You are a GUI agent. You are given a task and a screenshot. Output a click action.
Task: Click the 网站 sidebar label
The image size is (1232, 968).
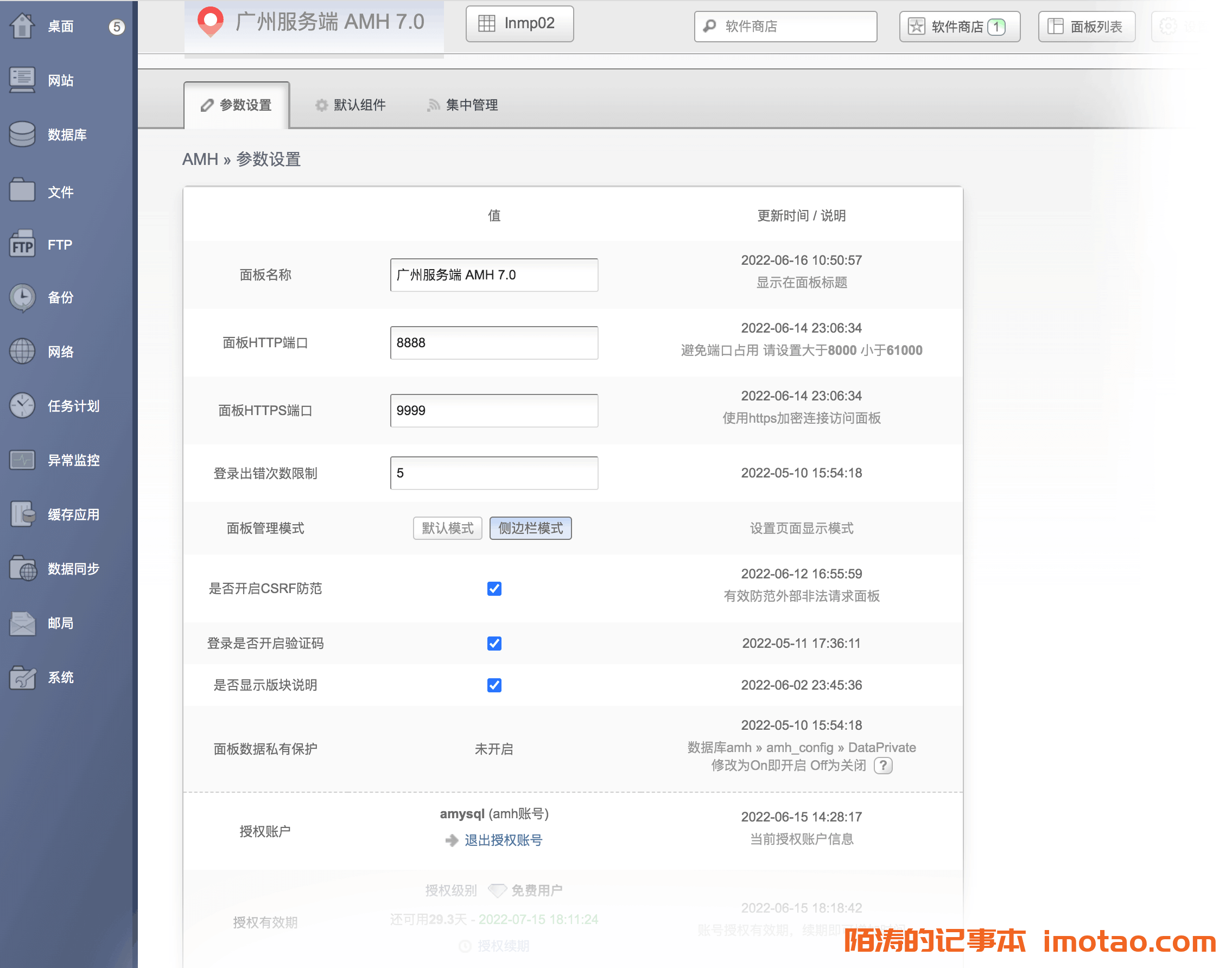pos(61,80)
